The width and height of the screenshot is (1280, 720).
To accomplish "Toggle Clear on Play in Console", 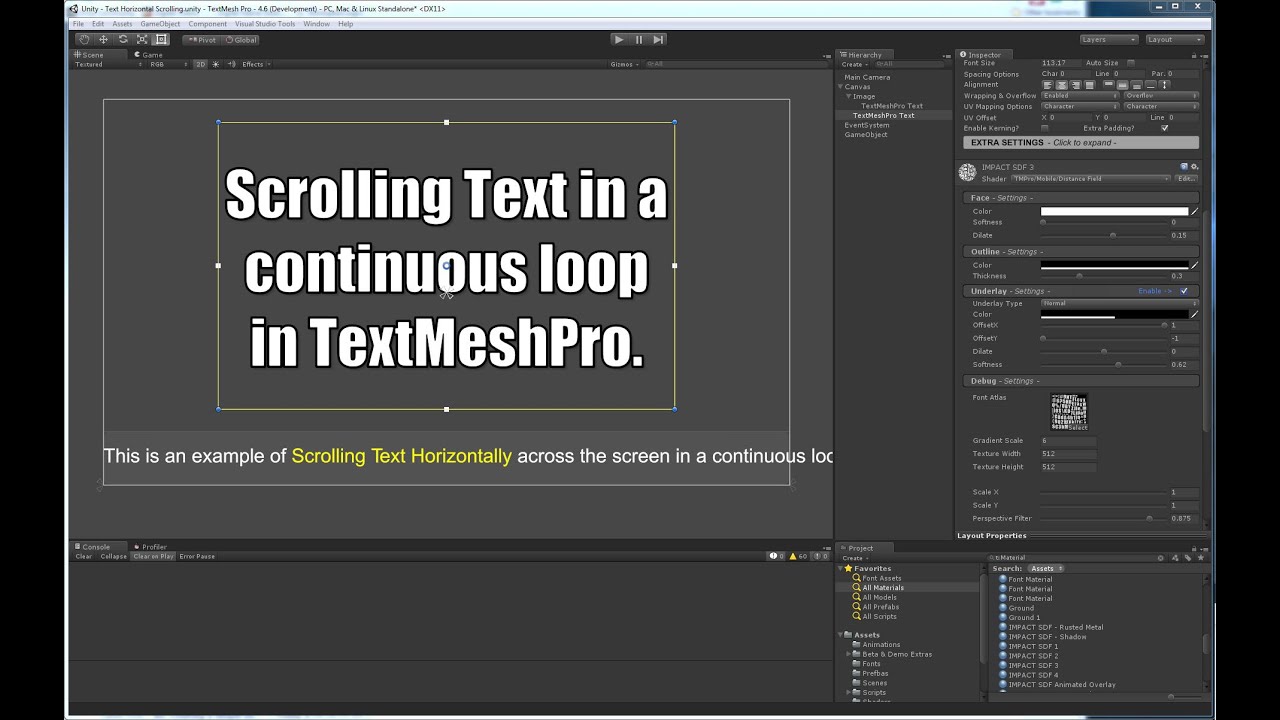I will pos(153,556).
